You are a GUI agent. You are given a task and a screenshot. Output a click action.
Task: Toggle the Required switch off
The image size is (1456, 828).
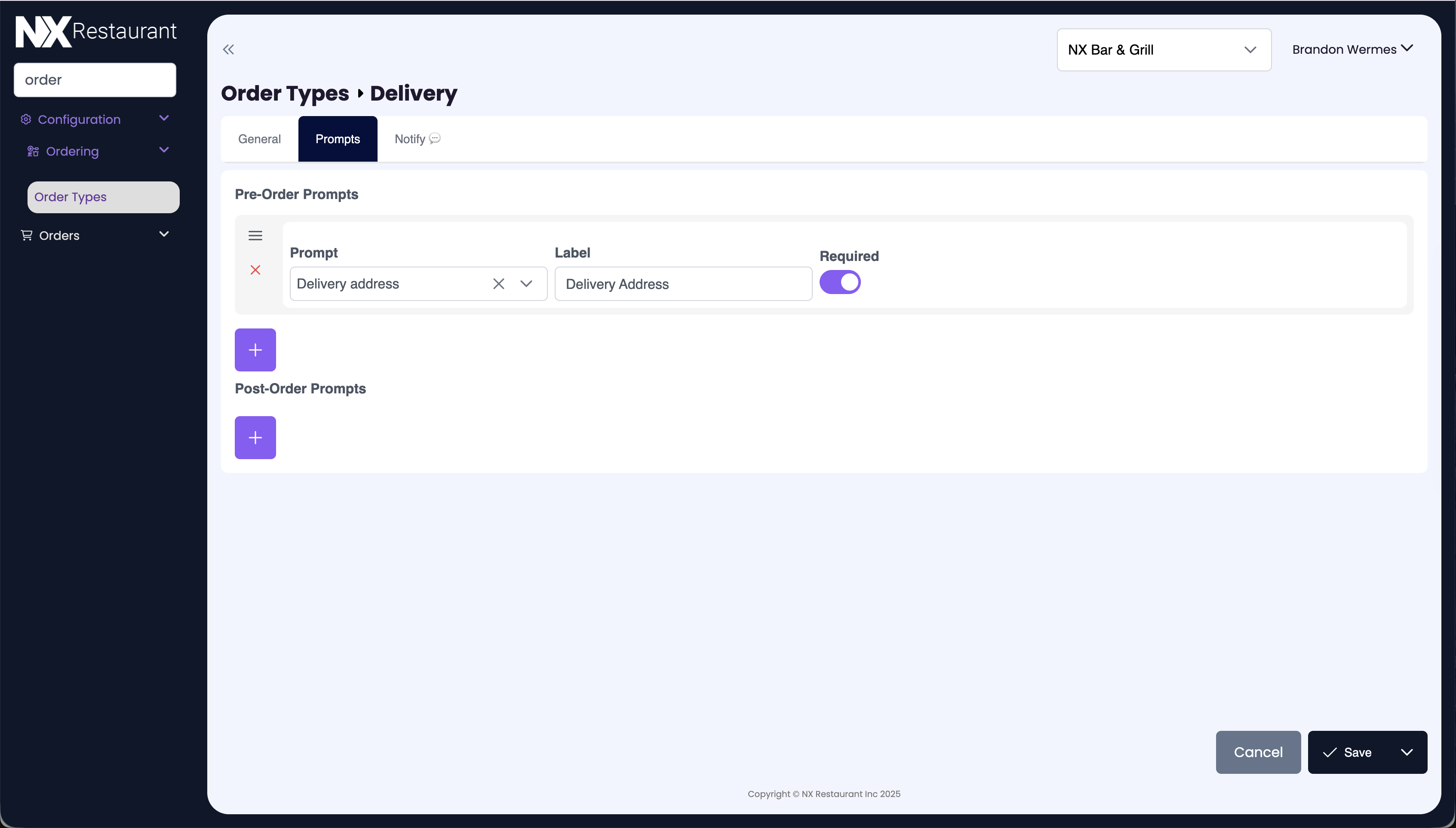[x=839, y=282]
